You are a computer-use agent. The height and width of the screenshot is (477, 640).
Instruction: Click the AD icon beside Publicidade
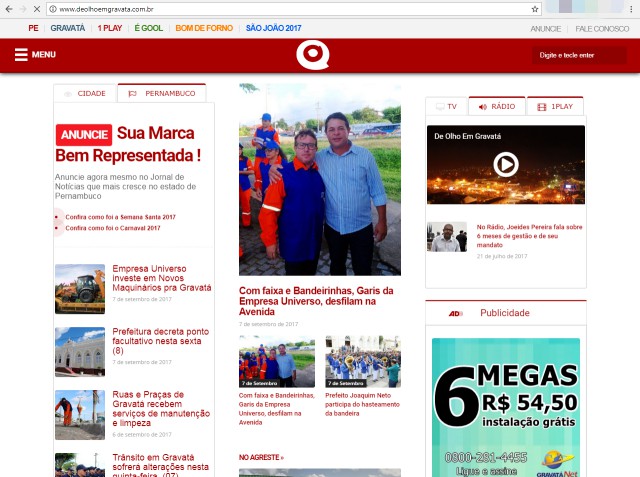456,313
